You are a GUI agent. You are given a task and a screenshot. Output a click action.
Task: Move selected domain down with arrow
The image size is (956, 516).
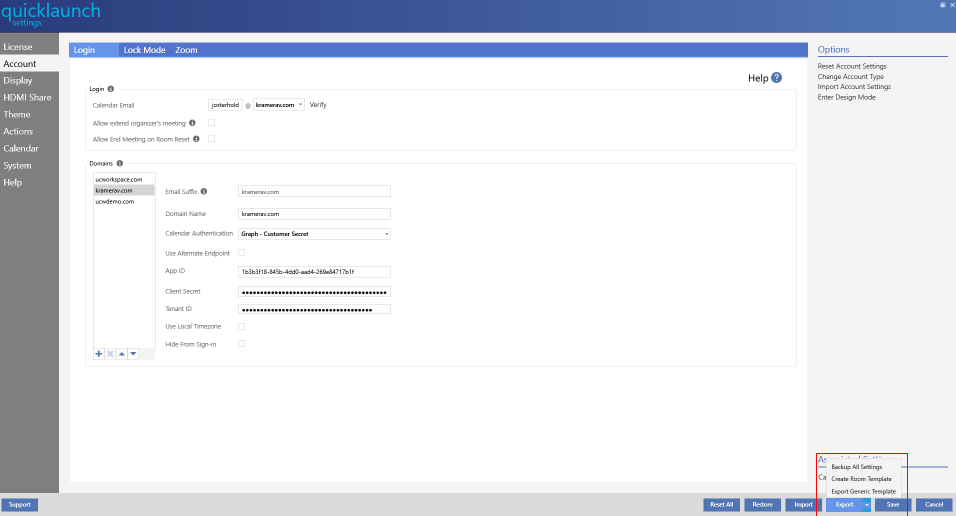coord(134,354)
